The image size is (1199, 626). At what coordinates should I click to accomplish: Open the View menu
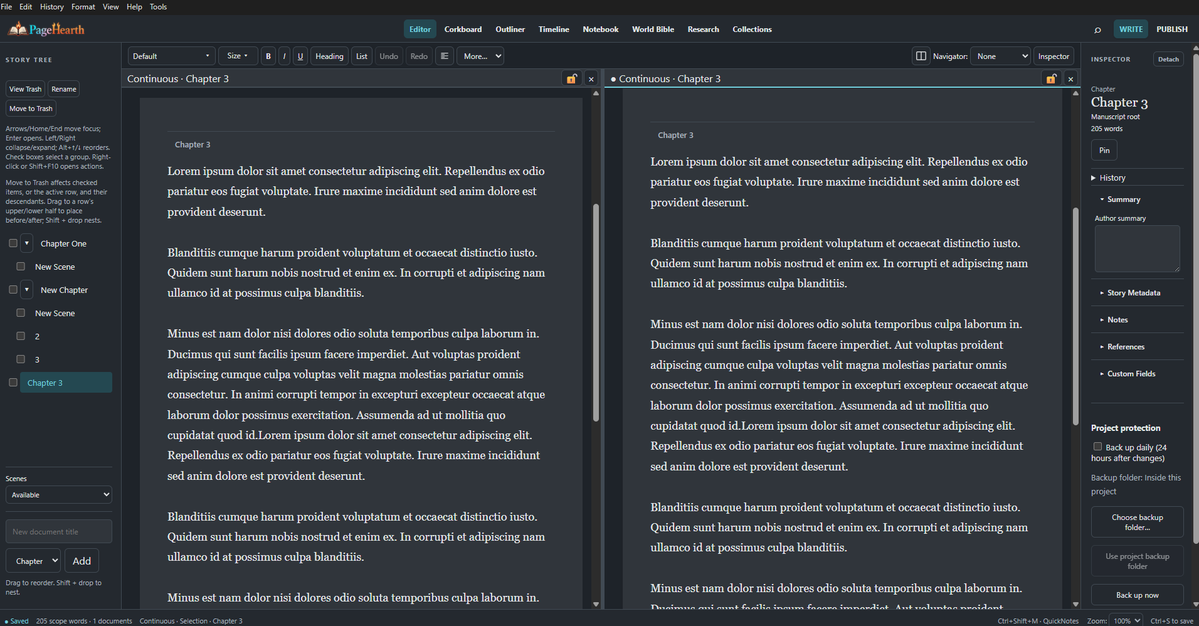click(x=111, y=7)
